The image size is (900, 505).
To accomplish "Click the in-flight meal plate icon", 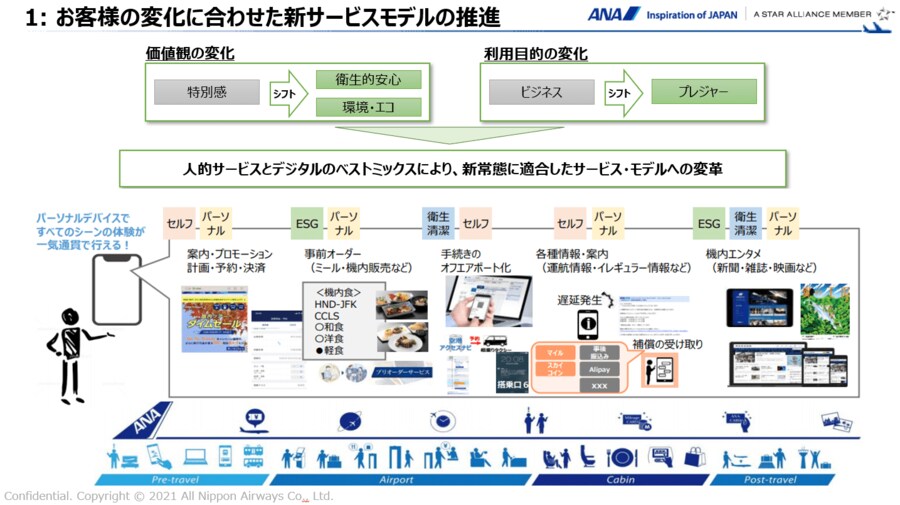I will 621,457.
